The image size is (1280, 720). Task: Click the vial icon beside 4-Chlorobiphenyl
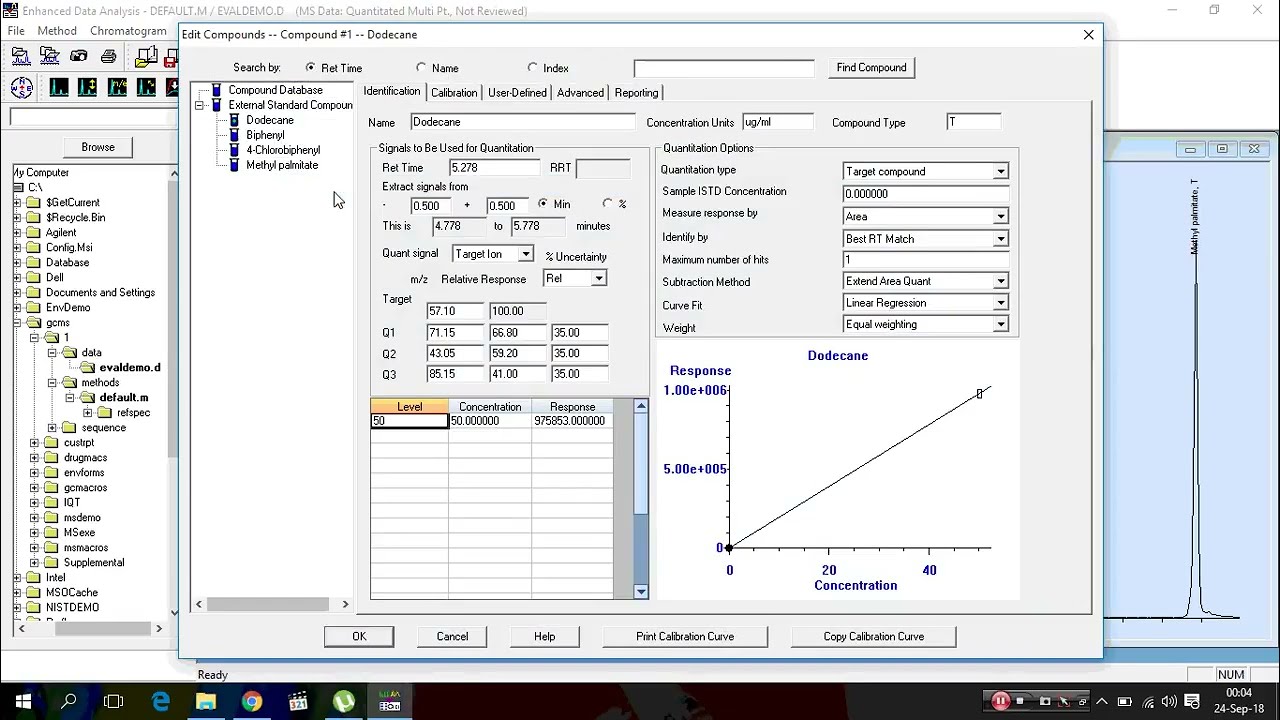235,150
